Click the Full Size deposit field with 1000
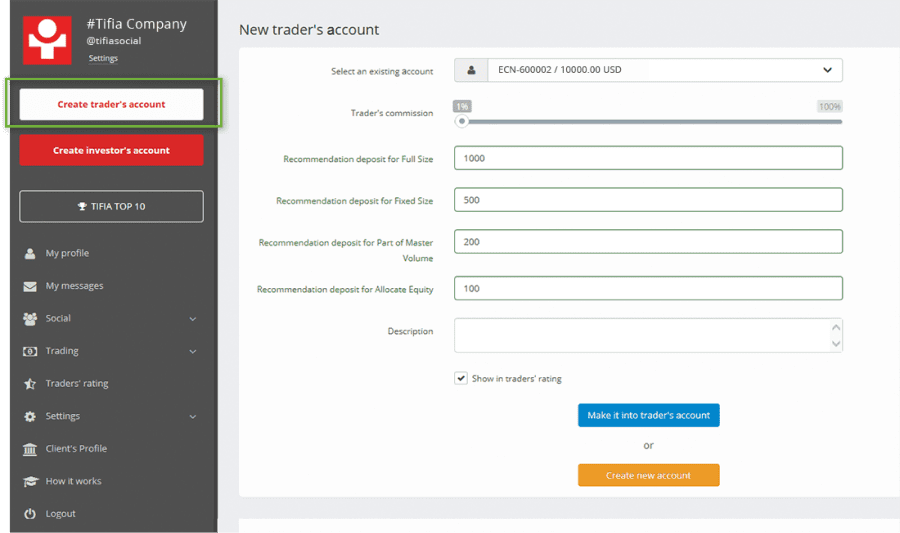900x533 pixels. (649, 158)
